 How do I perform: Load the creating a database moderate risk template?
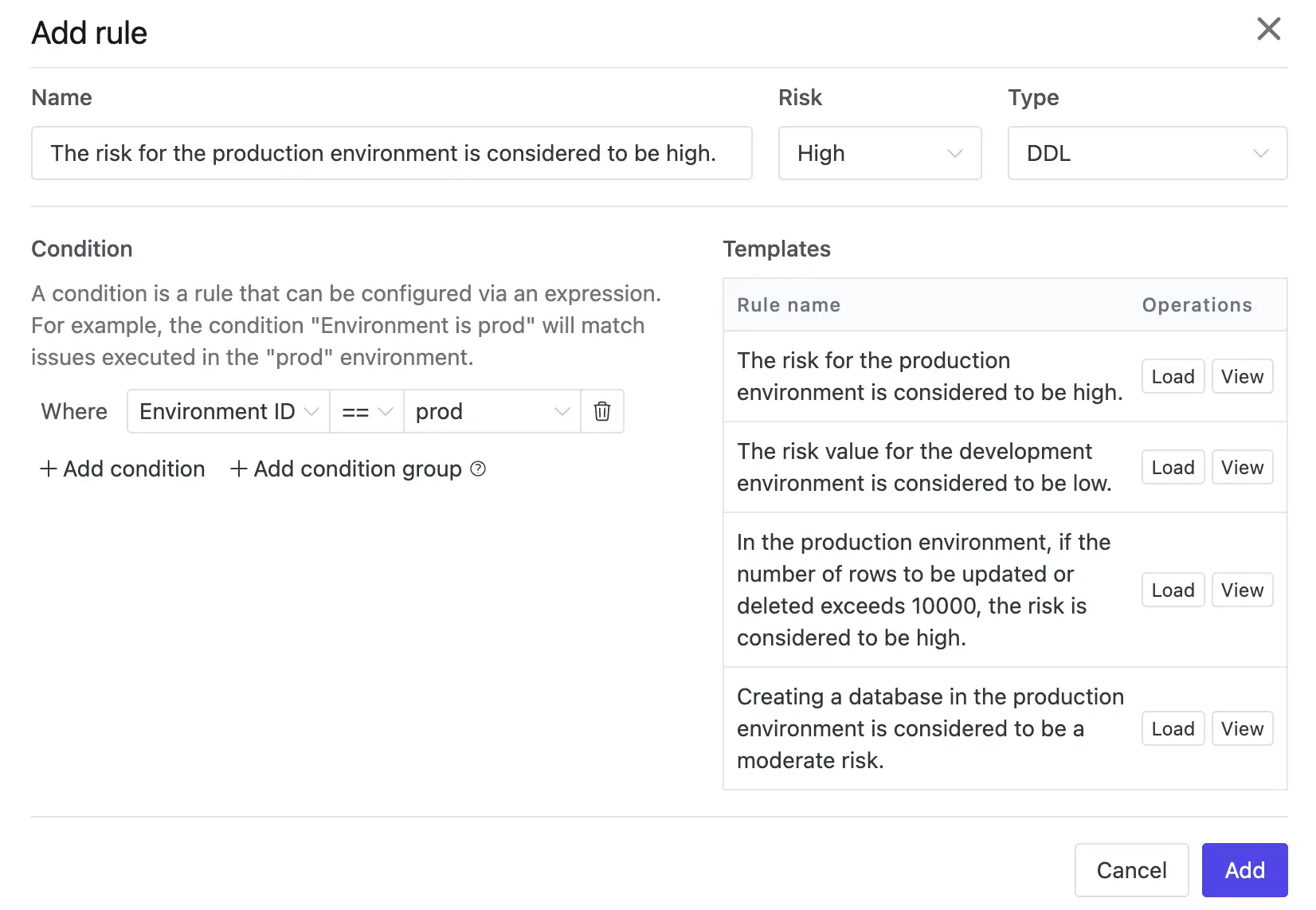pos(1173,728)
